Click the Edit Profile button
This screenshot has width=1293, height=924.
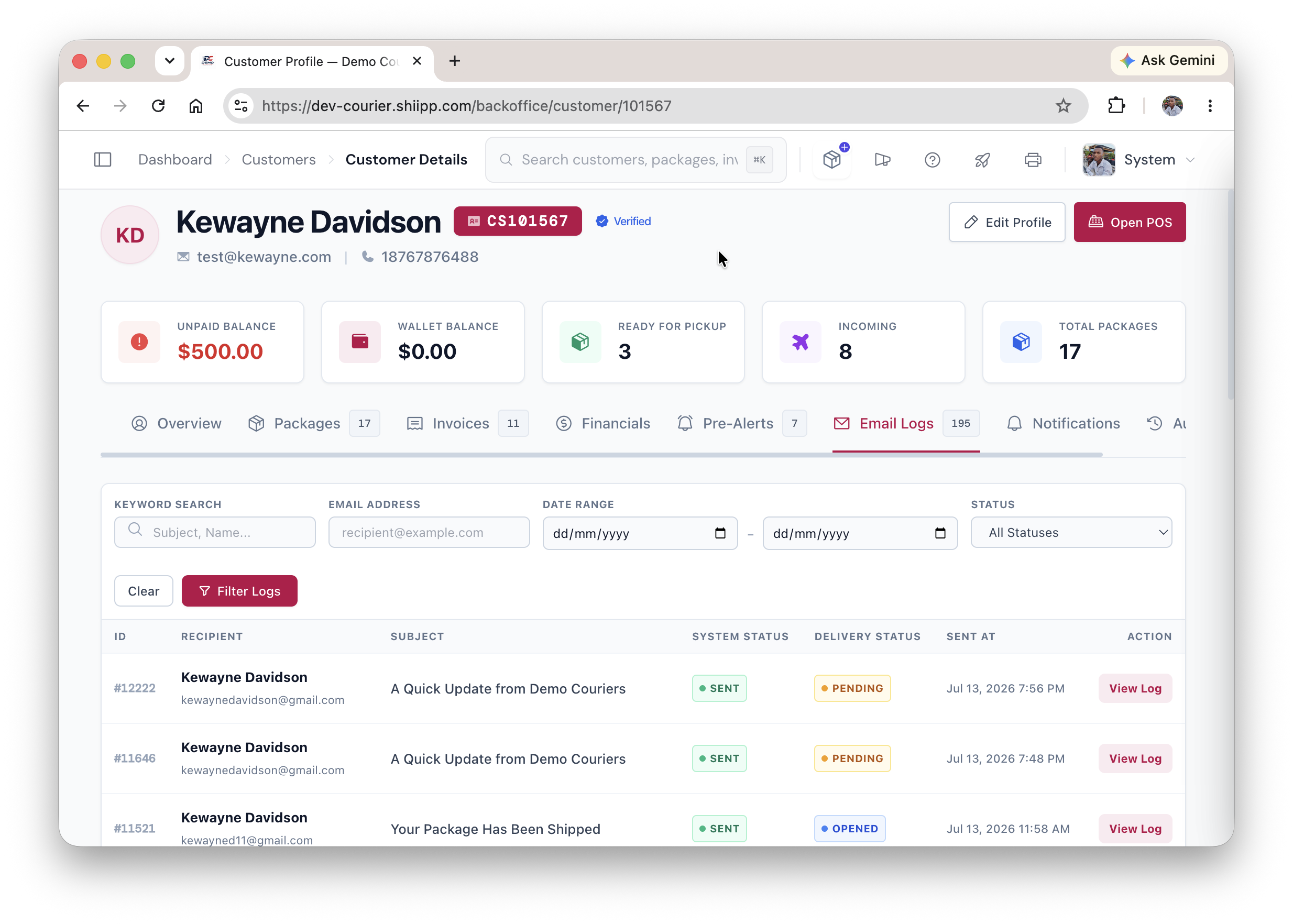(x=1007, y=223)
